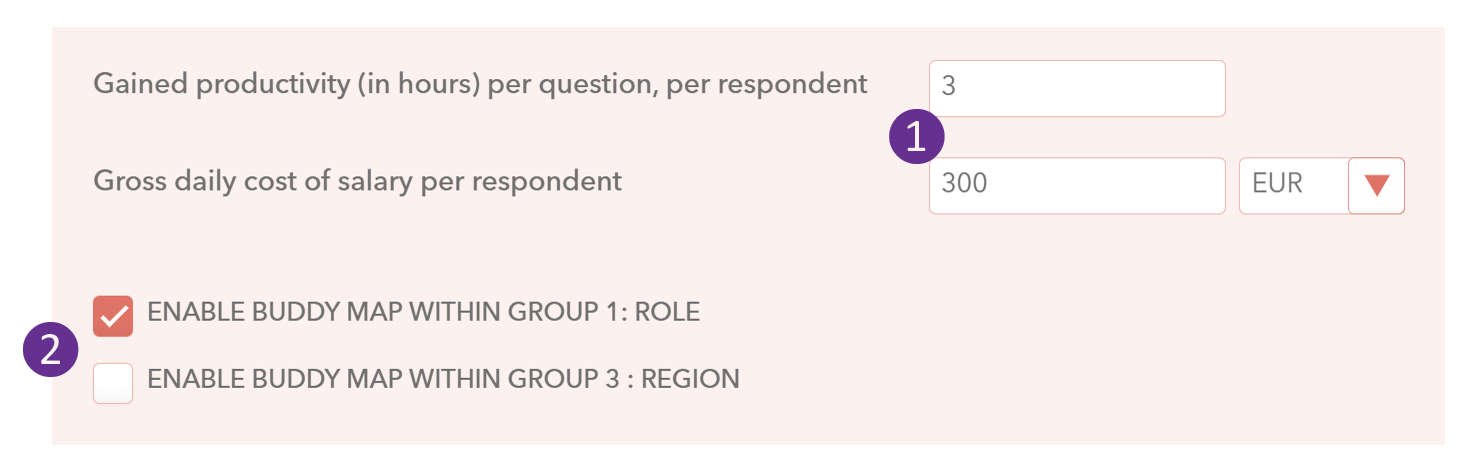
Task: Open the currency dropdown with red triangle arrow
Action: (1377, 186)
